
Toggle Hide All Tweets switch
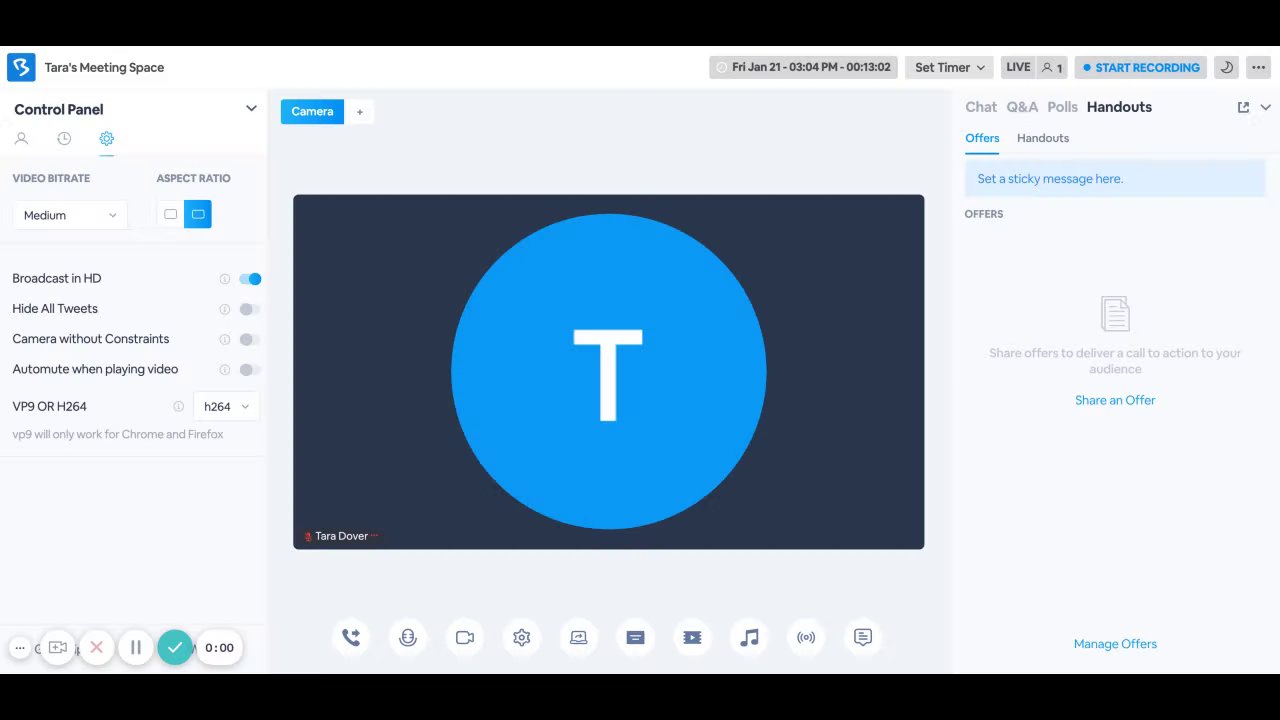[250, 309]
